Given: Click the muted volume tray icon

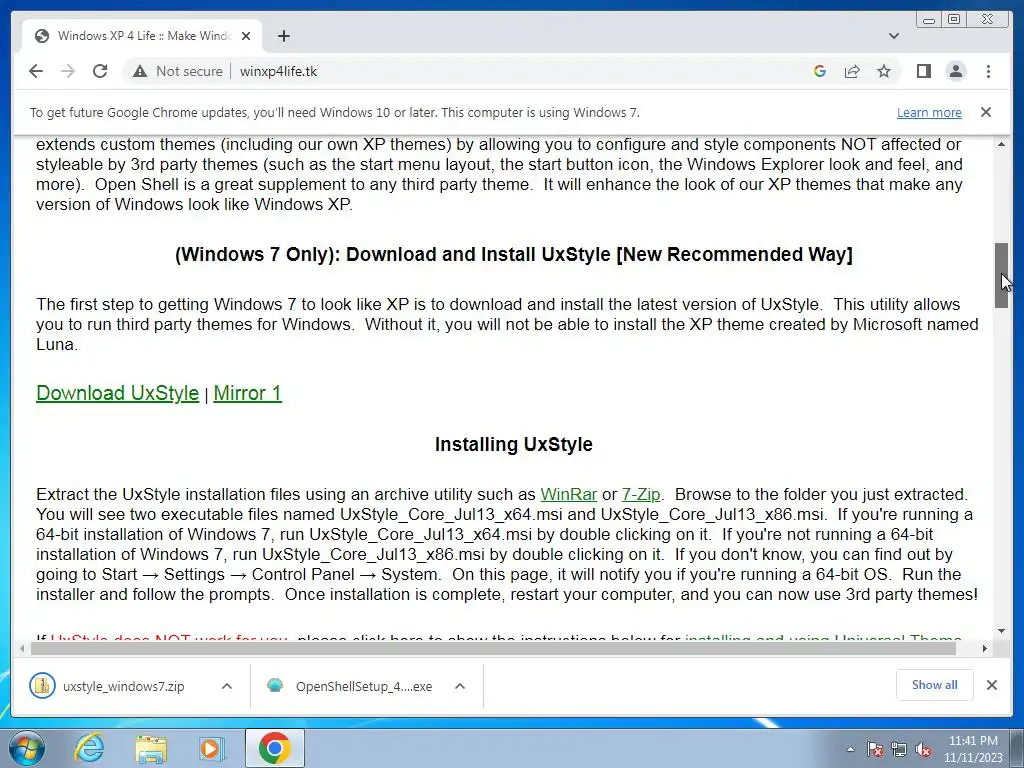Looking at the screenshot, I should (x=923, y=749).
